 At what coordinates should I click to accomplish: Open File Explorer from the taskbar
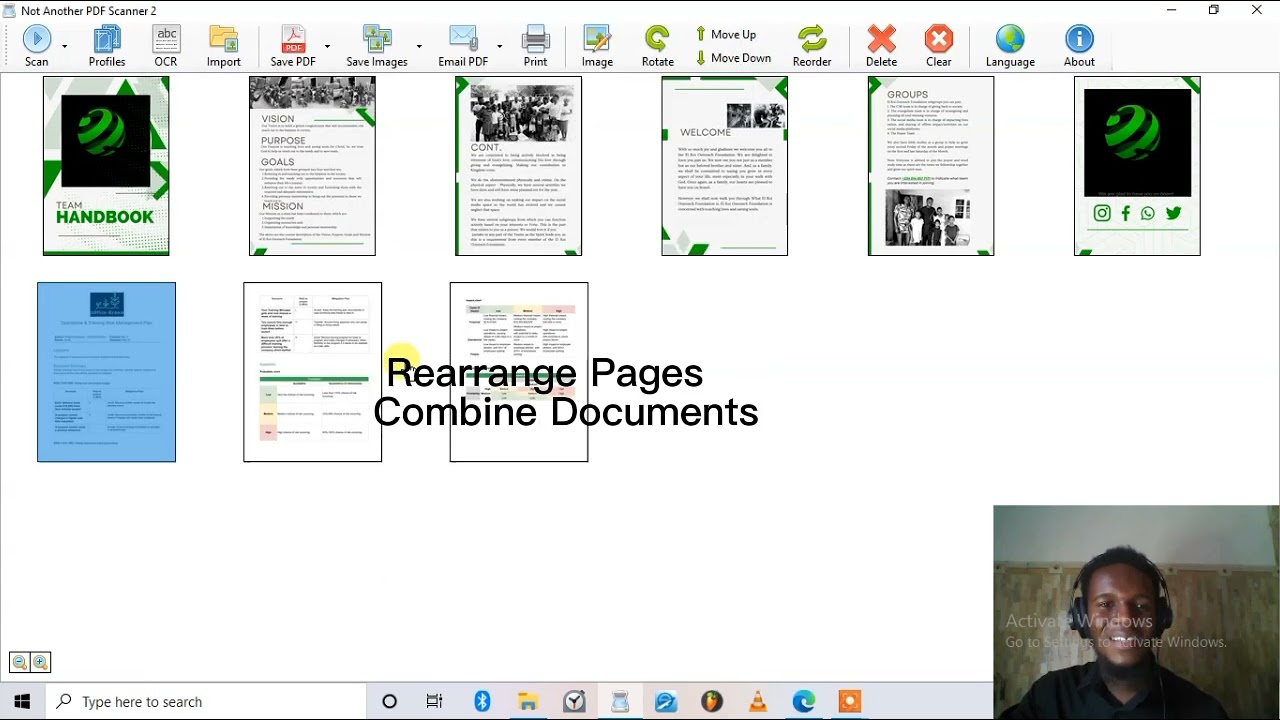[x=527, y=702]
